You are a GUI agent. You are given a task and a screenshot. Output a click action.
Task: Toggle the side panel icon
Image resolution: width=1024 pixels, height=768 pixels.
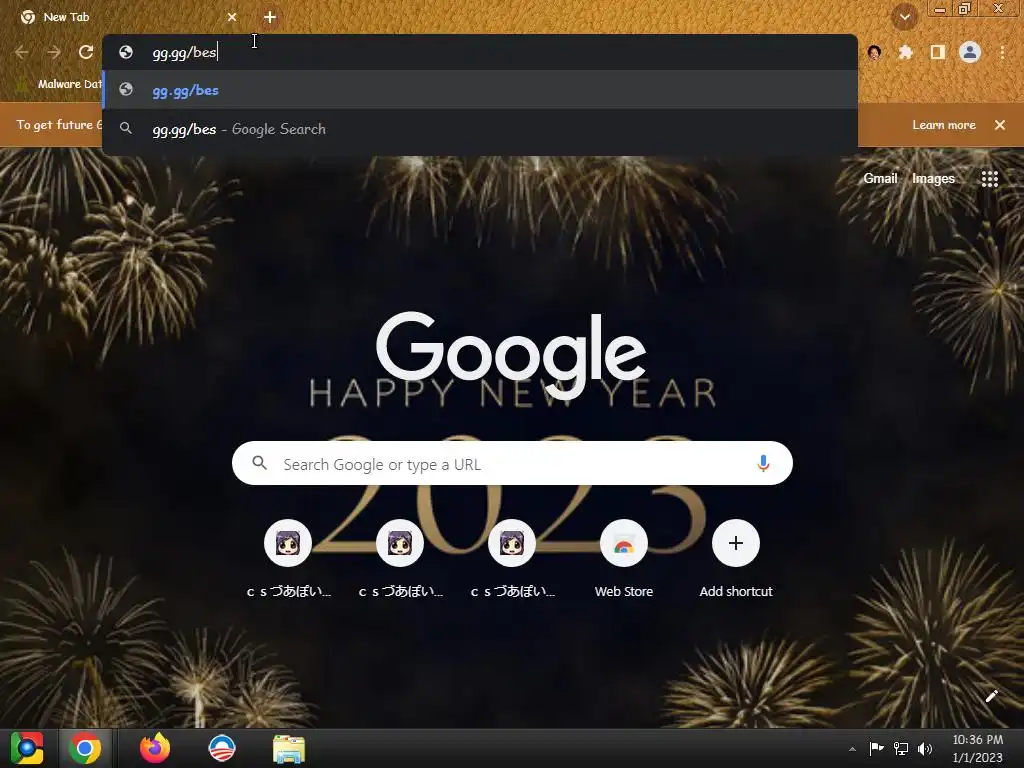point(938,52)
